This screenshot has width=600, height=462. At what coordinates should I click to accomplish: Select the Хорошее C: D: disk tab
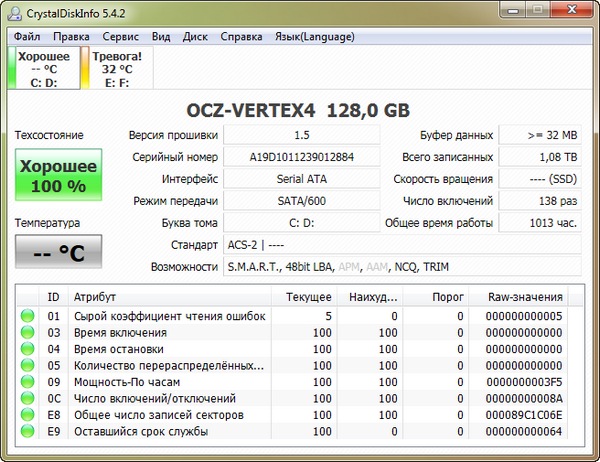tap(45, 70)
